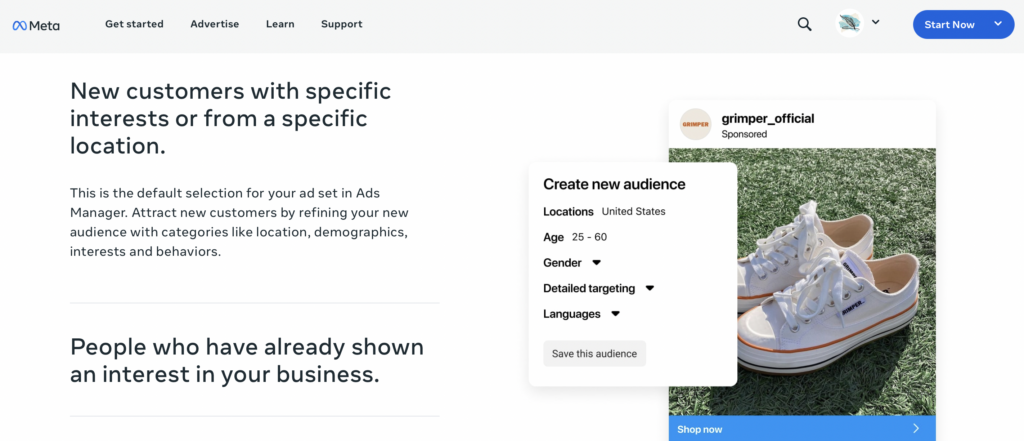1024x441 pixels.
Task: Expand the Detailed targeting dropdown
Action: pyautogui.click(x=650, y=288)
